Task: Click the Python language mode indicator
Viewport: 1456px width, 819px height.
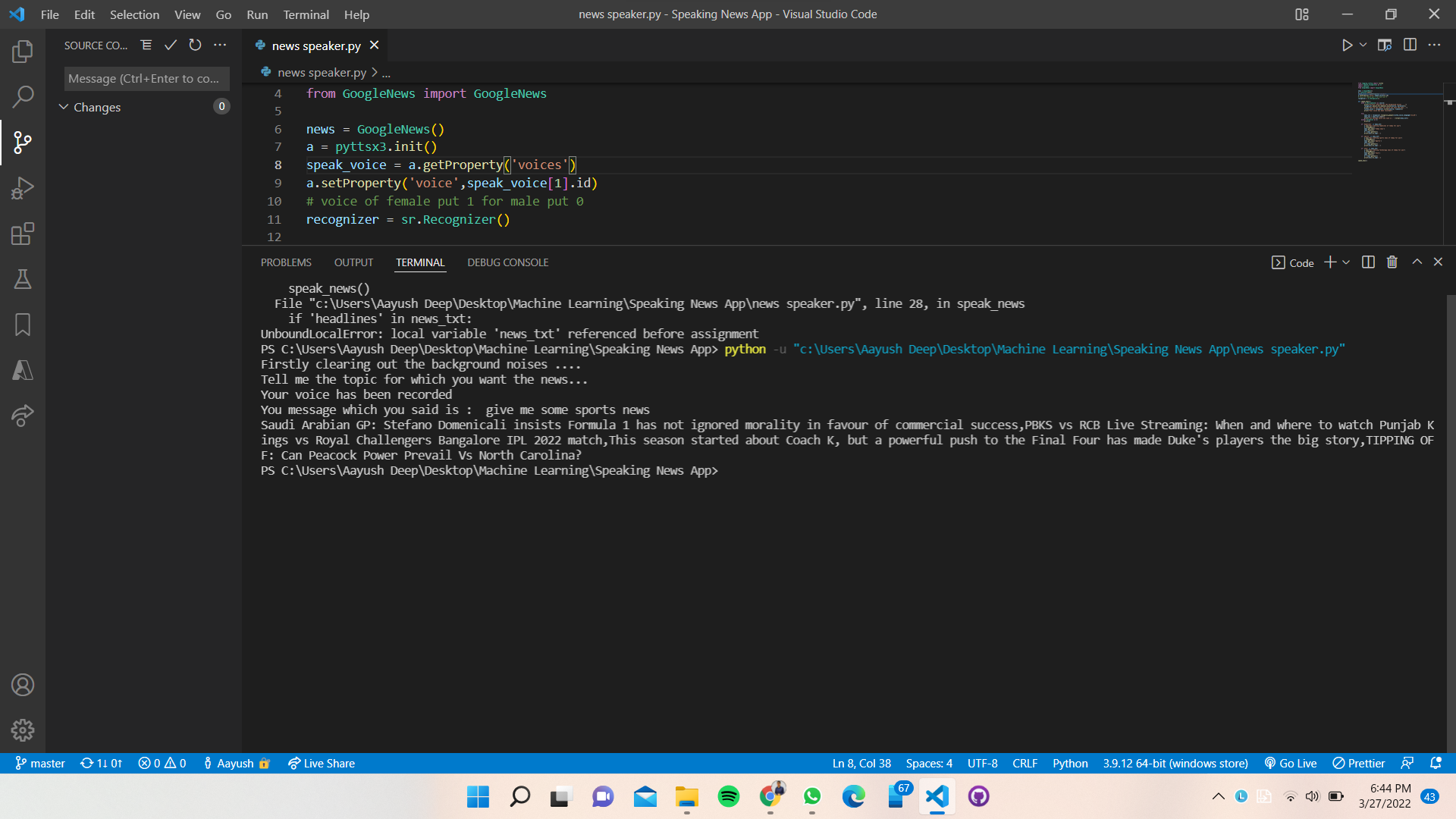Action: (x=1069, y=764)
